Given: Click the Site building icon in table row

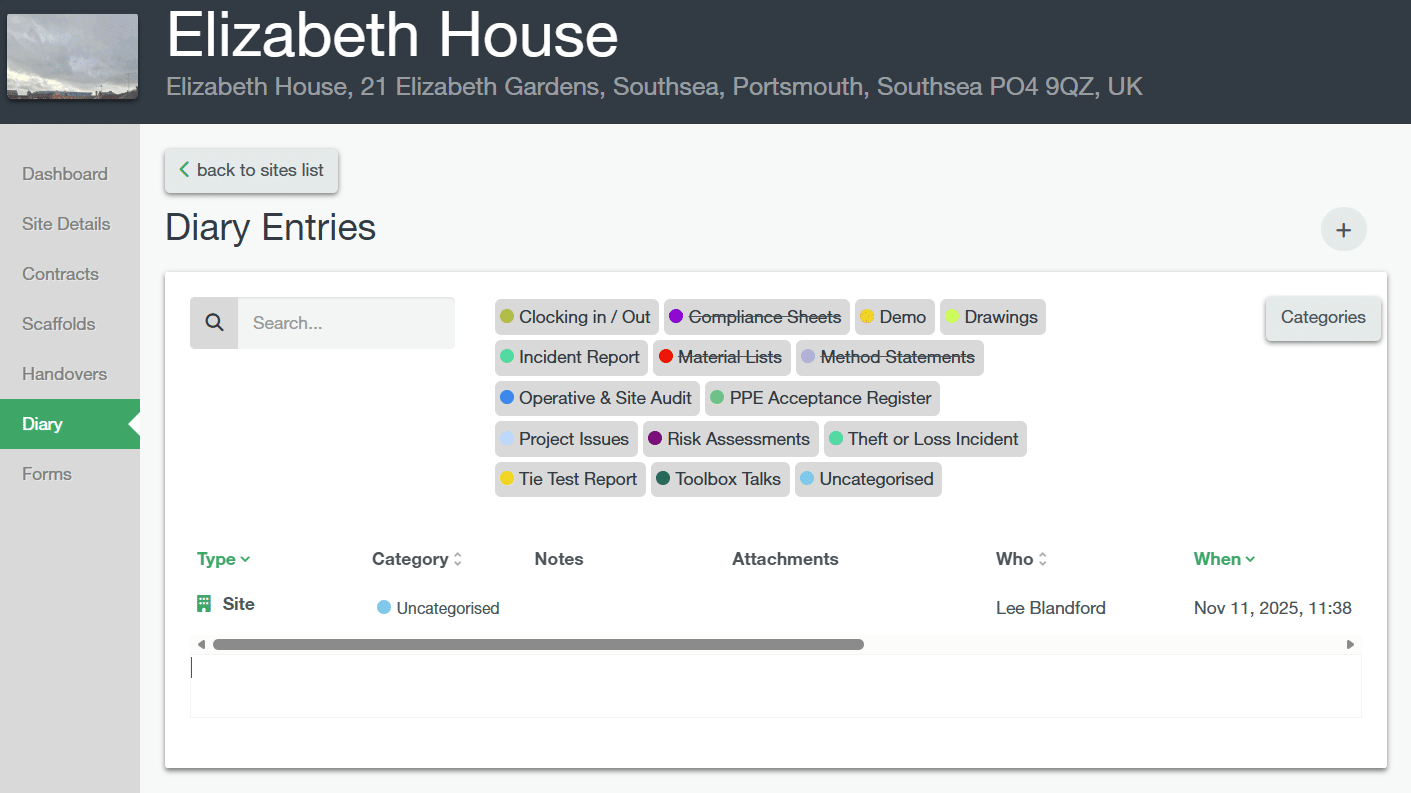Looking at the screenshot, I should tap(204, 604).
